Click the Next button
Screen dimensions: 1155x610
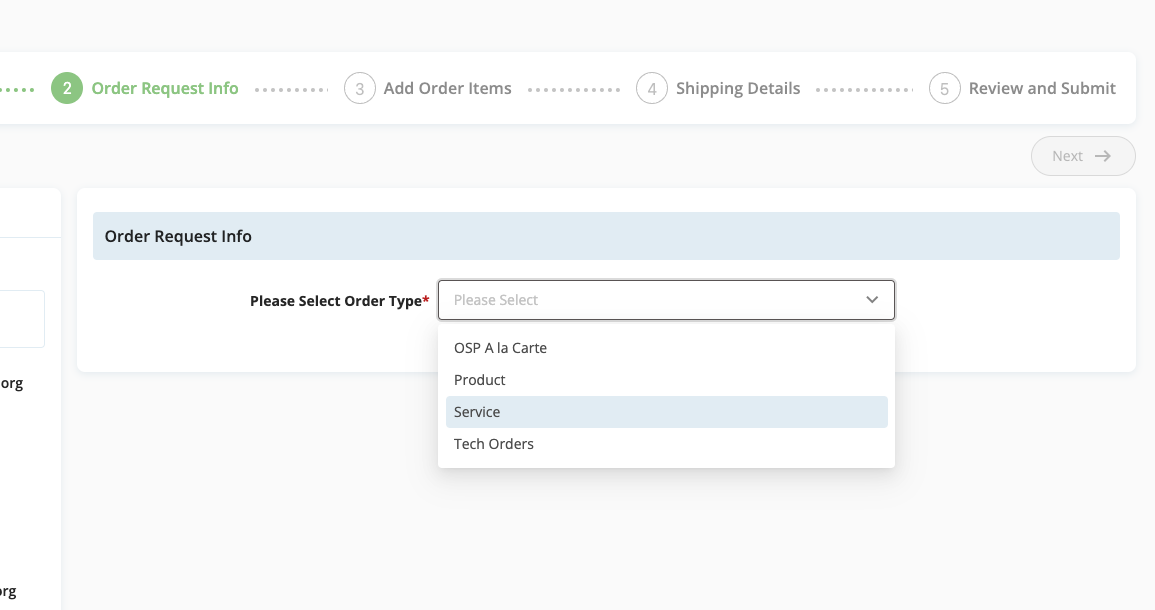(x=1083, y=156)
